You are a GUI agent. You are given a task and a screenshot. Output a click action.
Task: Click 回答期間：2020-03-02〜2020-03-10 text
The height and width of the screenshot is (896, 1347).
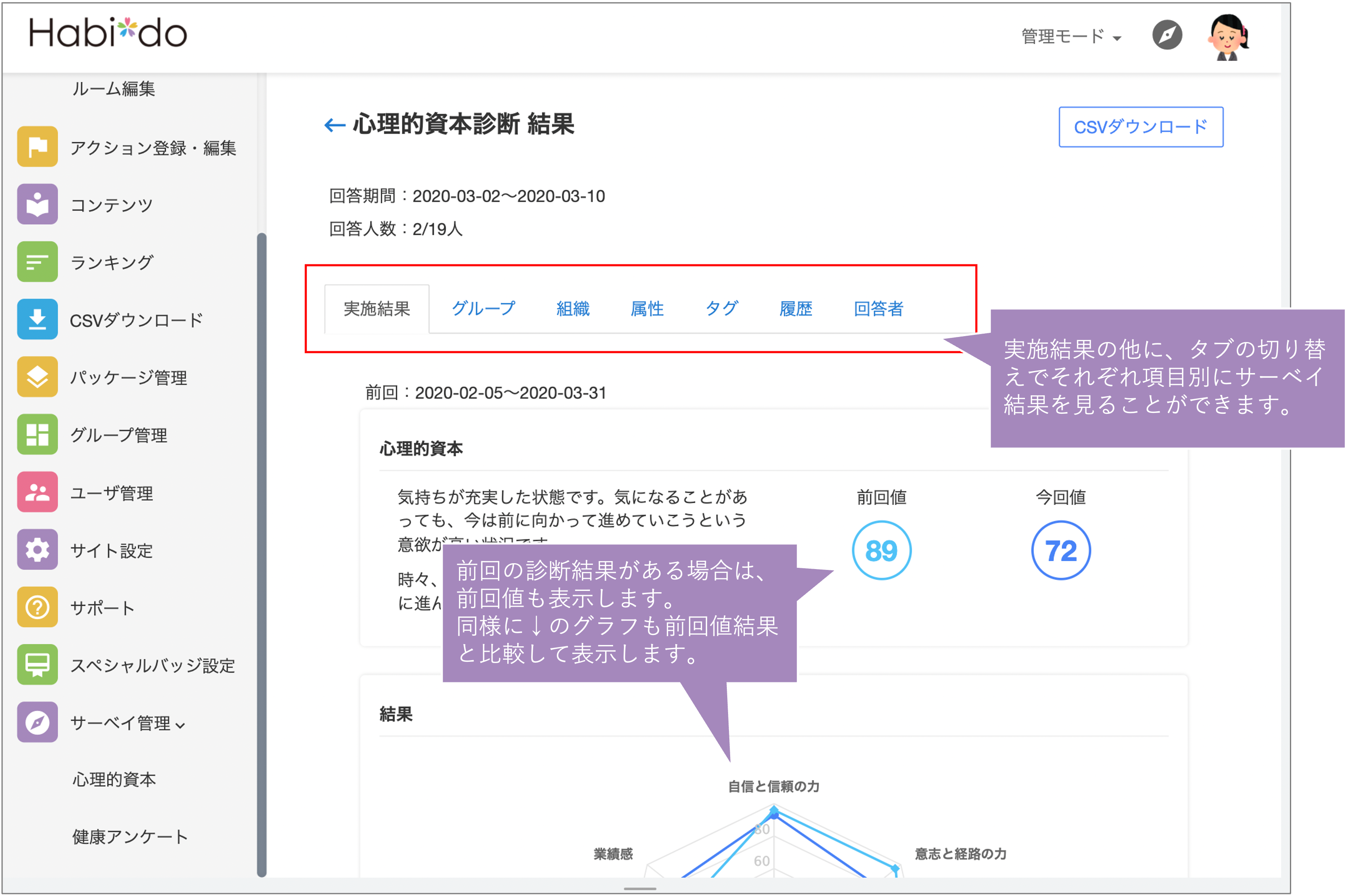(466, 196)
